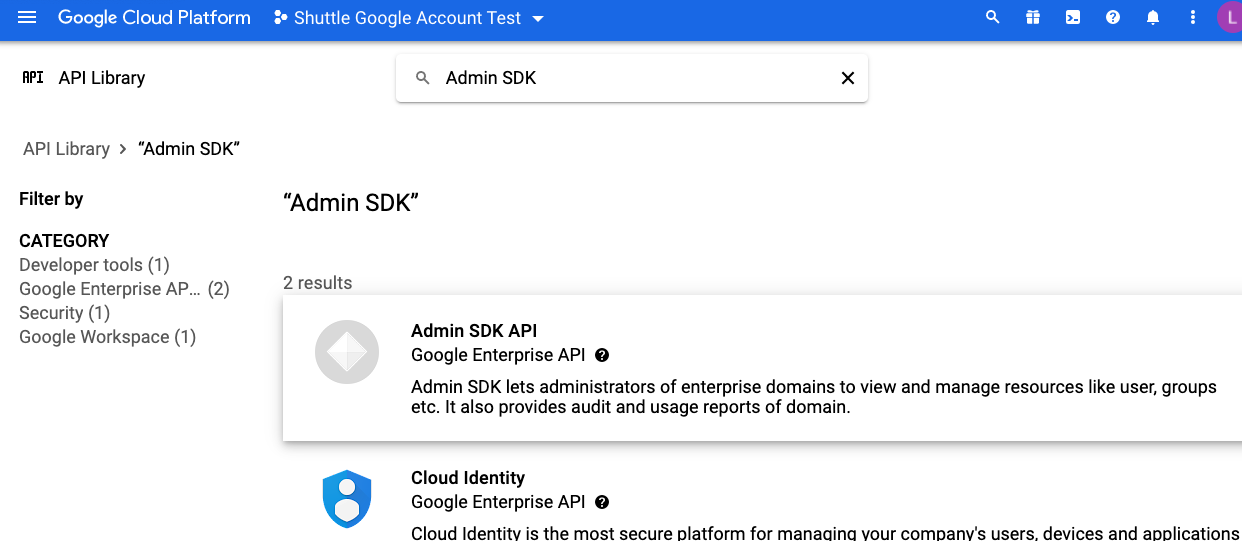Screen dimensions: 1242x541
Task: Click the project hexagon icon beside Shuttle
Action: (x=280, y=18)
